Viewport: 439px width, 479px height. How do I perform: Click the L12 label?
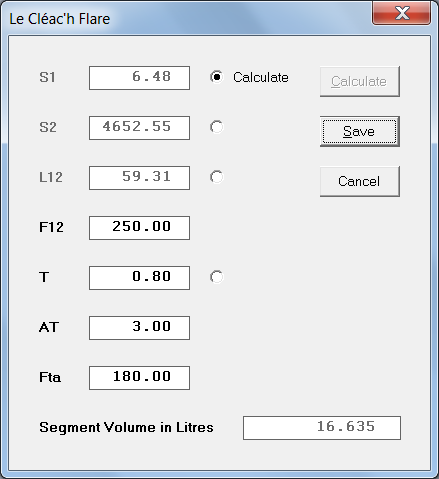[x=51, y=177]
